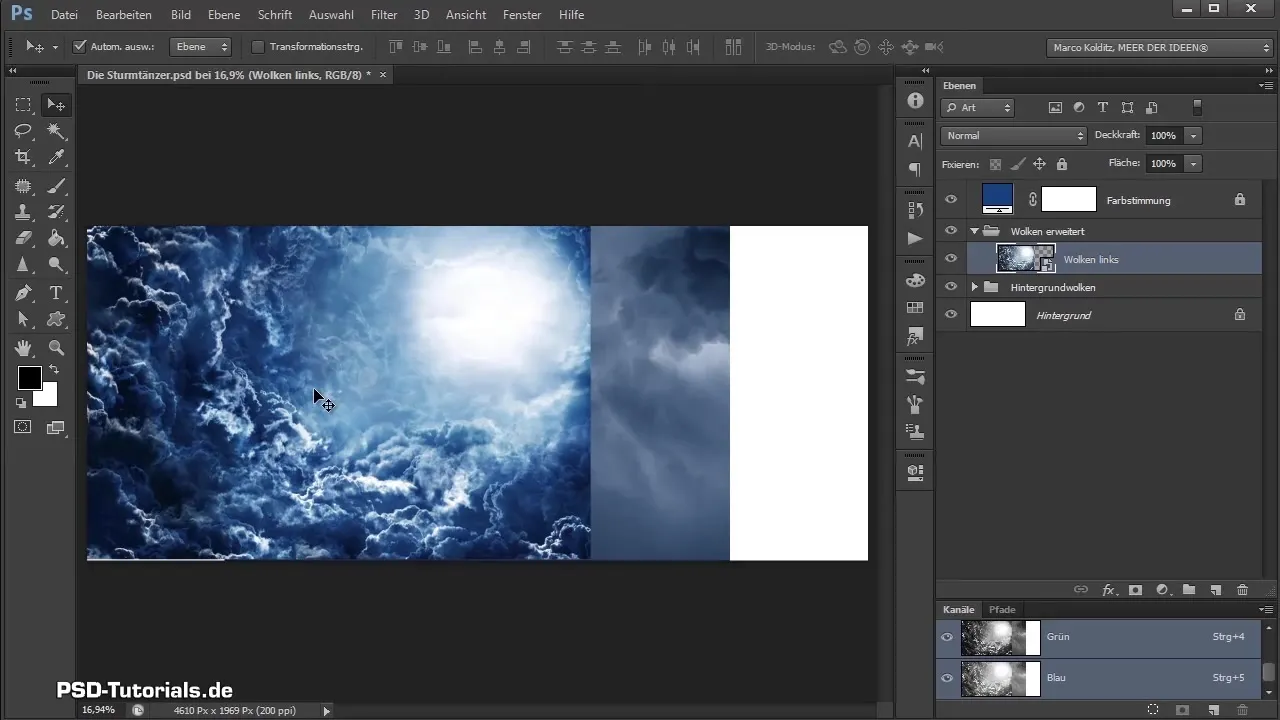Add layer mask in Ebenen panel
This screenshot has width=1280, height=720.
pyautogui.click(x=1135, y=590)
